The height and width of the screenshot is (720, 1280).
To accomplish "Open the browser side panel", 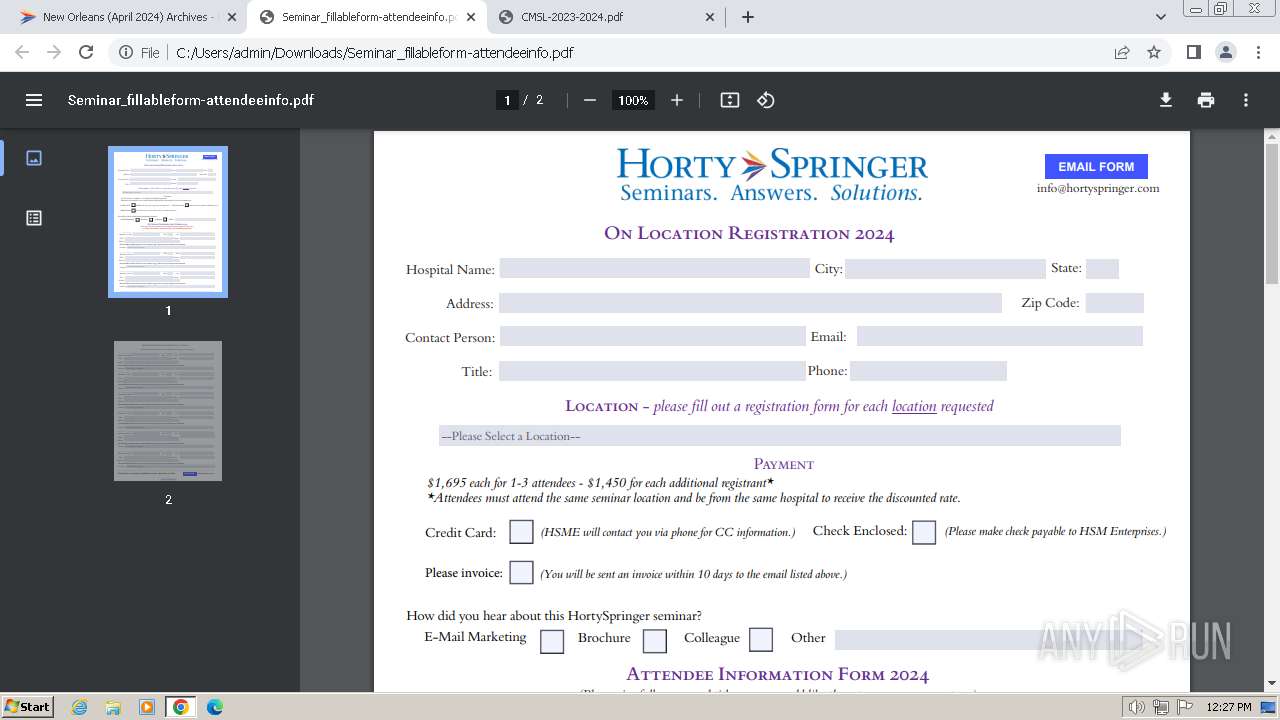I will [1193, 52].
